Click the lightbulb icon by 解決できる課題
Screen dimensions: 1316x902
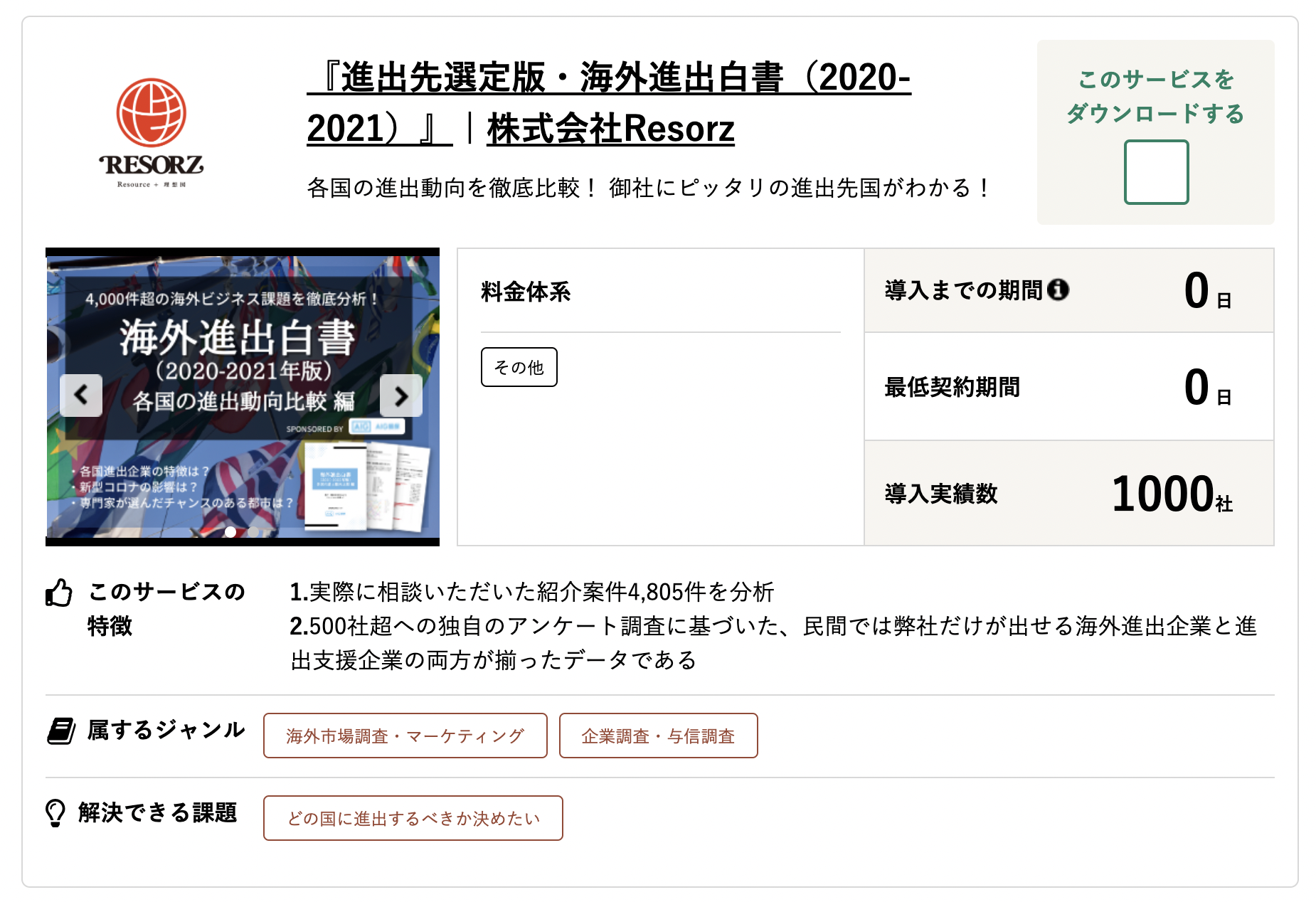tap(55, 812)
